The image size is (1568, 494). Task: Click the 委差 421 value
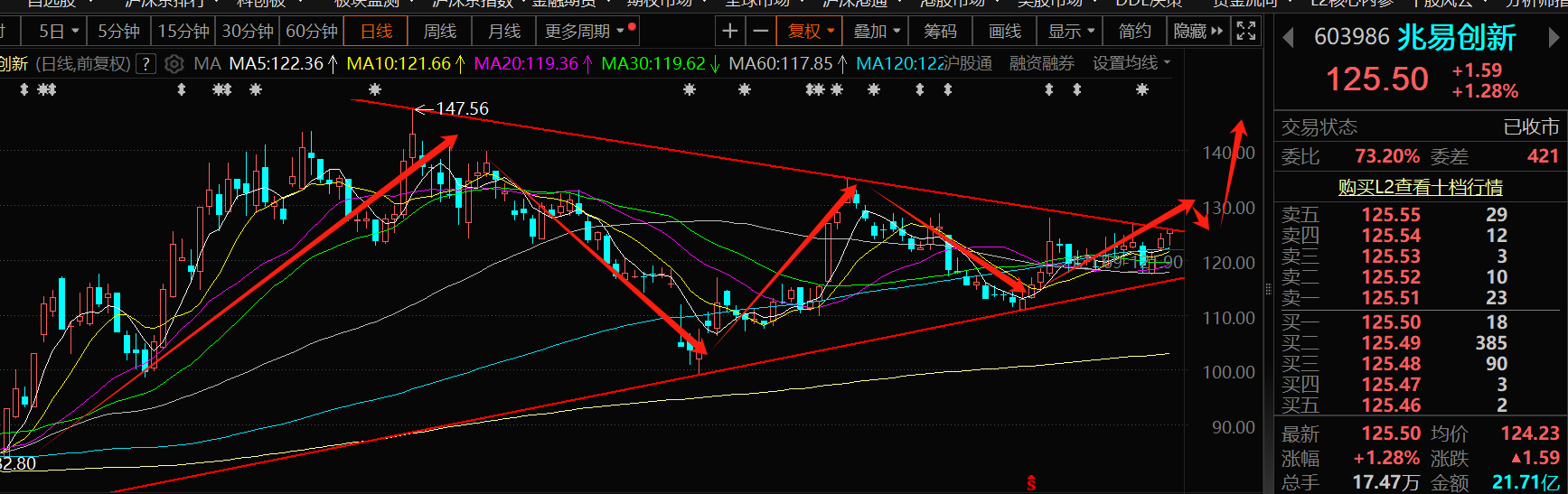coord(1543,156)
